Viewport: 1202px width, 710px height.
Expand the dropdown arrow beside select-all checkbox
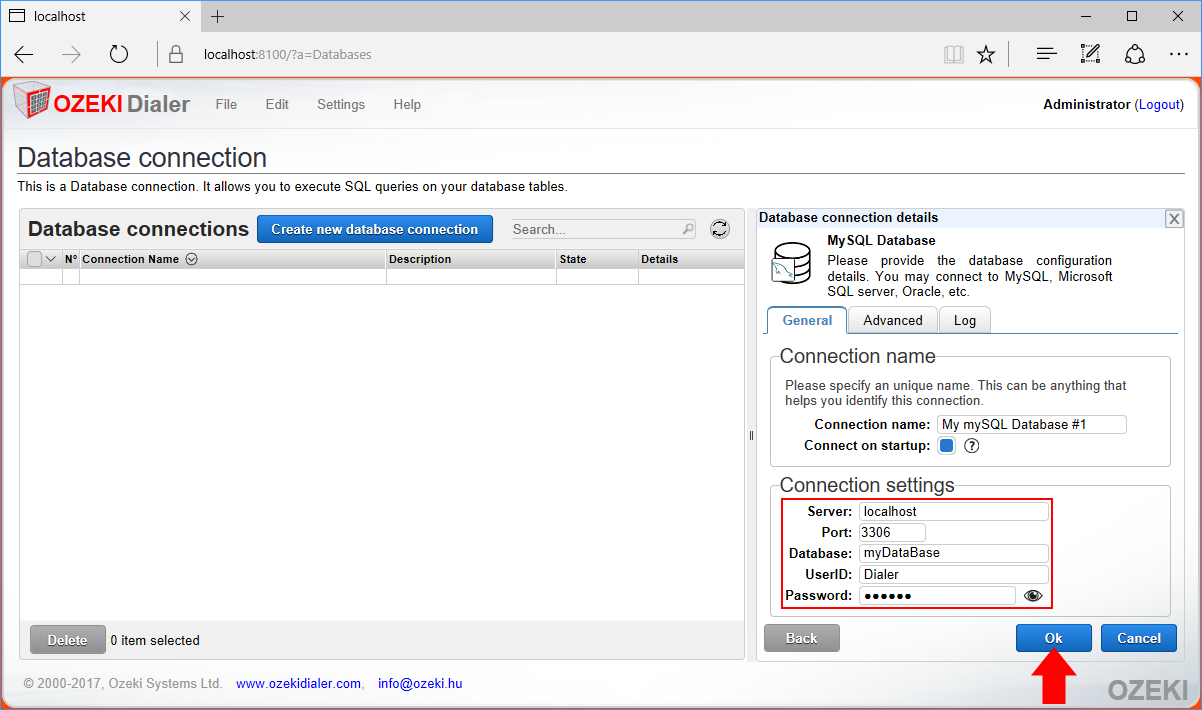(51, 259)
